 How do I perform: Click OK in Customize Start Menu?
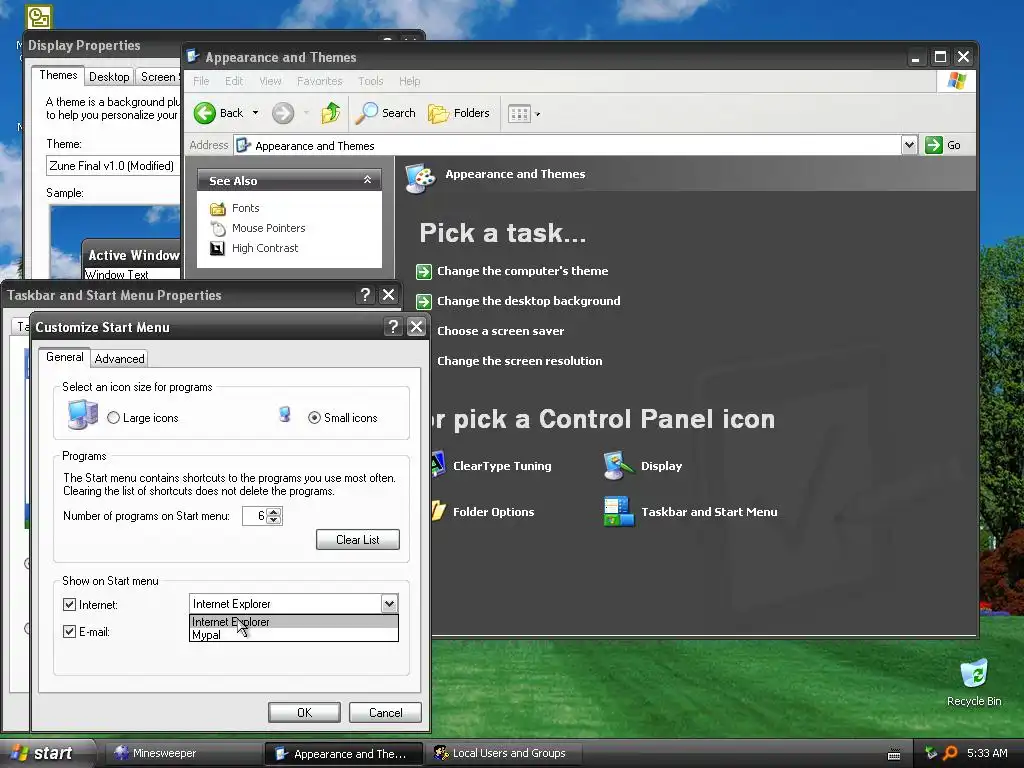[x=304, y=712]
